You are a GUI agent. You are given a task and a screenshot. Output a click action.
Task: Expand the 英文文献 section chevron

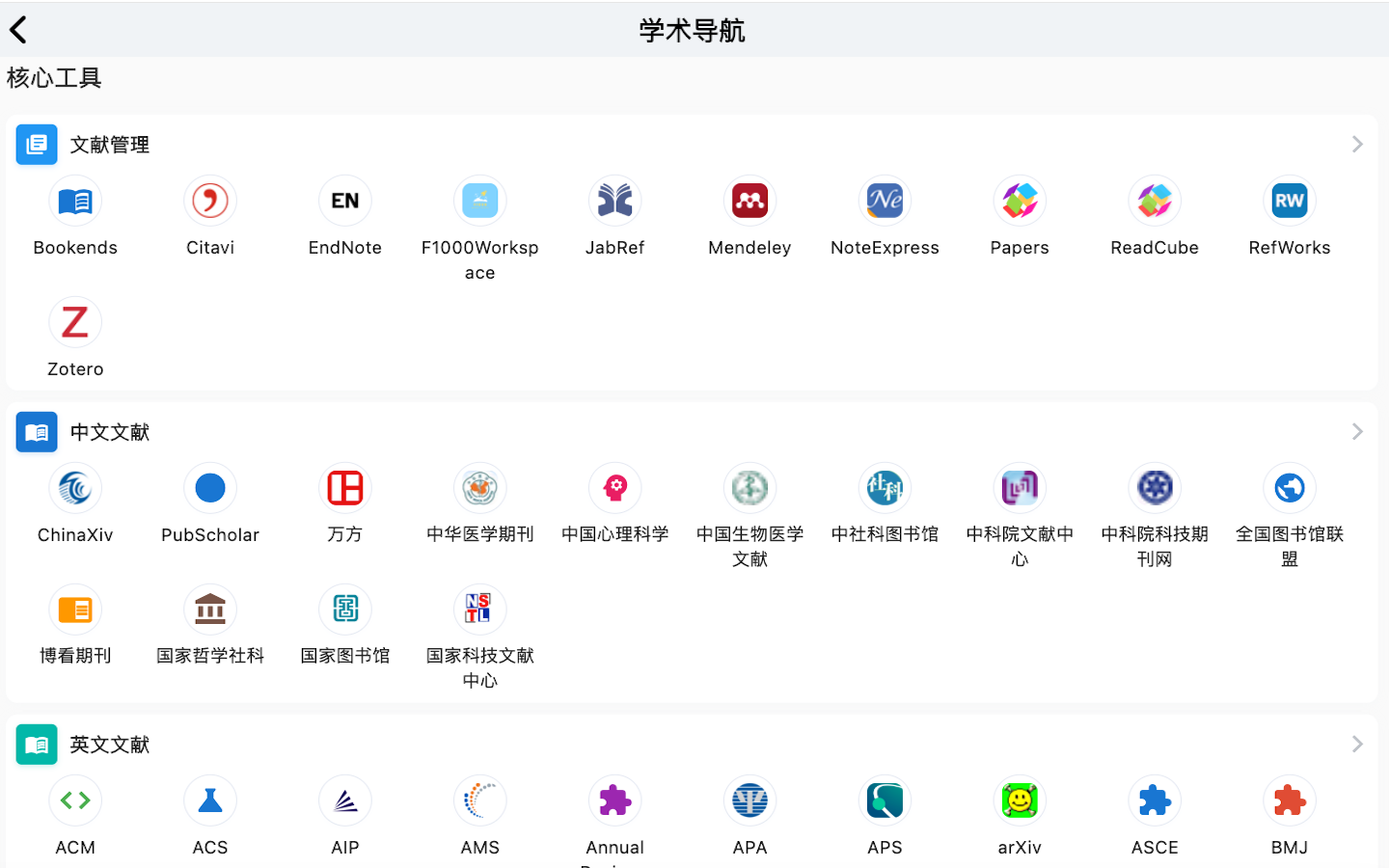(1357, 745)
